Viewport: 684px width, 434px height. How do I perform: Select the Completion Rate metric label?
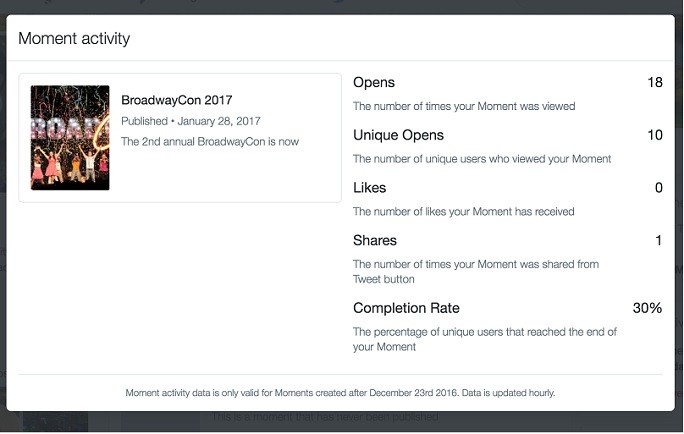[406, 308]
